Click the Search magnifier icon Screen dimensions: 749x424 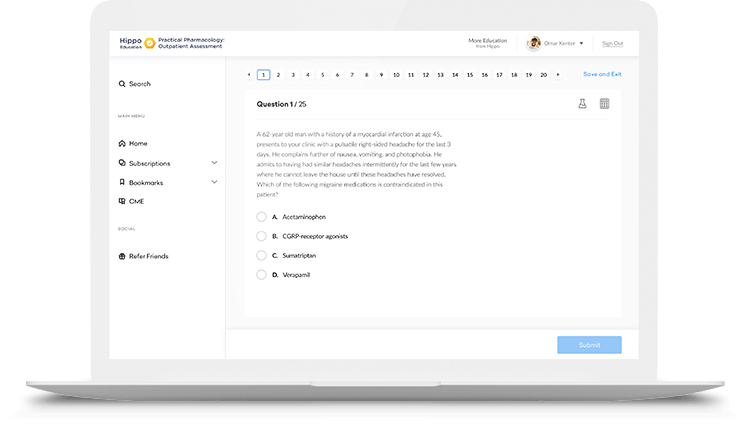pyautogui.click(x=122, y=84)
